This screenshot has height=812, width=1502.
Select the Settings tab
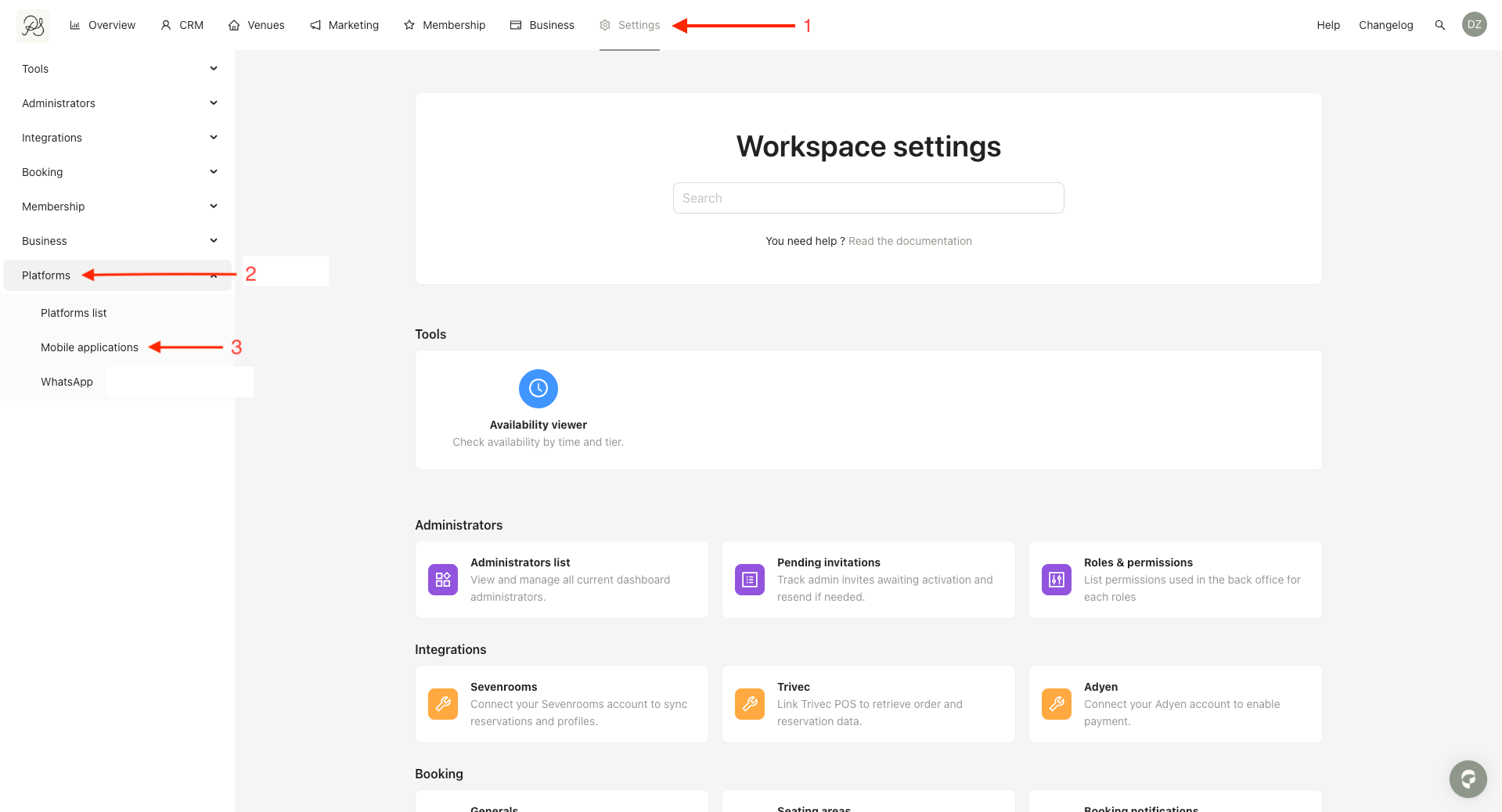tap(630, 25)
